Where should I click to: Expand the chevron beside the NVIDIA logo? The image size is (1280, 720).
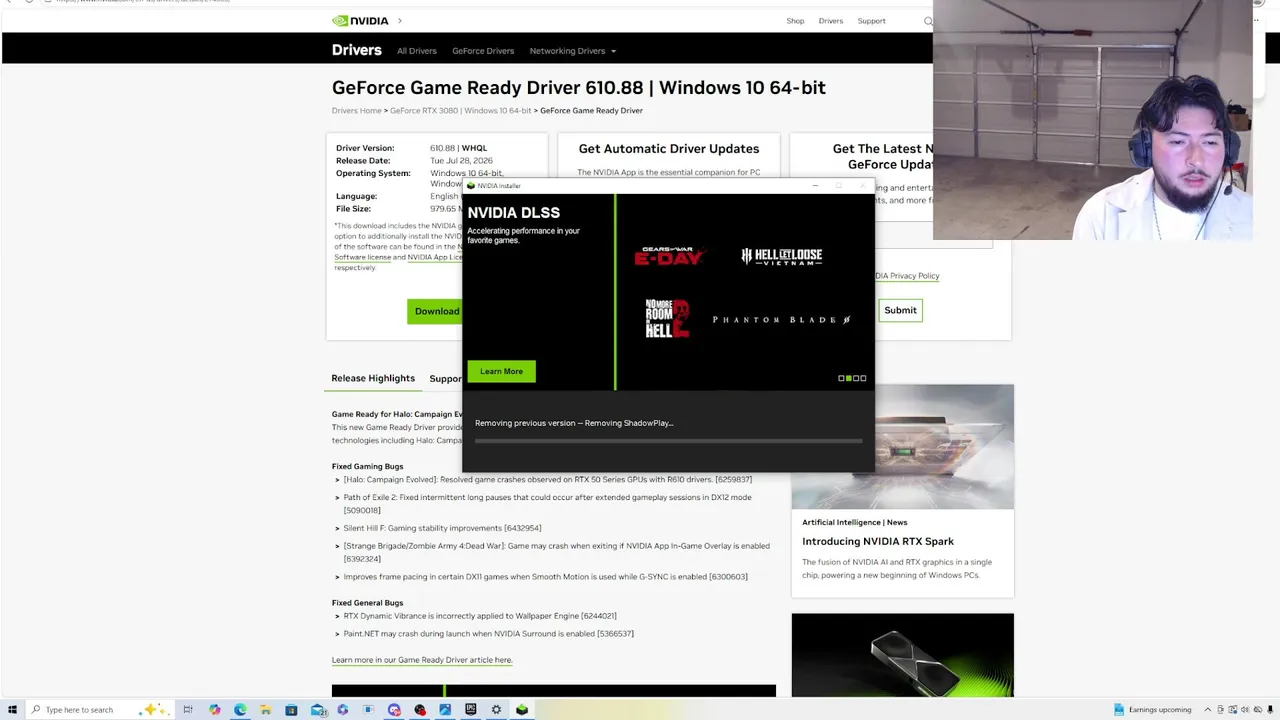coord(400,21)
